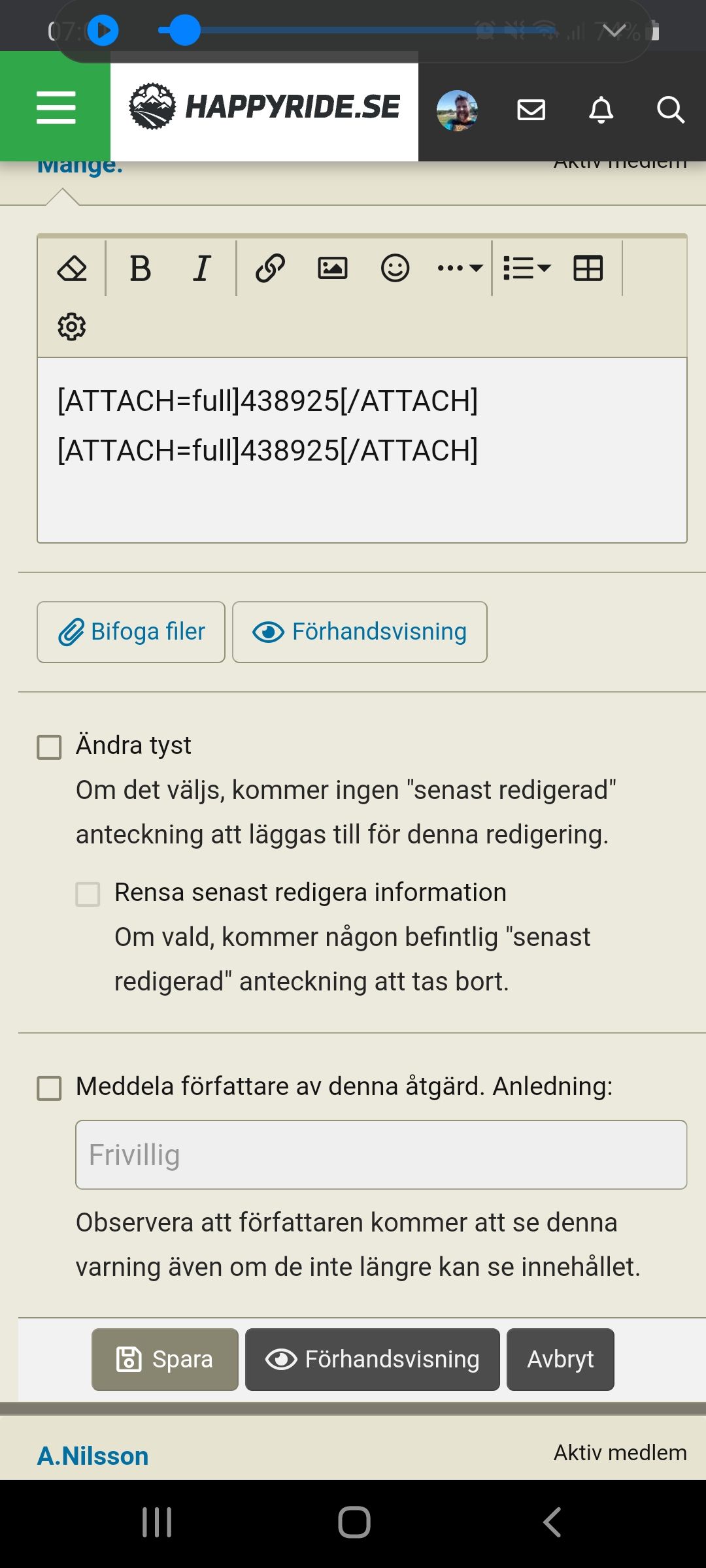Toggle italic formatting in editor

click(202, 269)
